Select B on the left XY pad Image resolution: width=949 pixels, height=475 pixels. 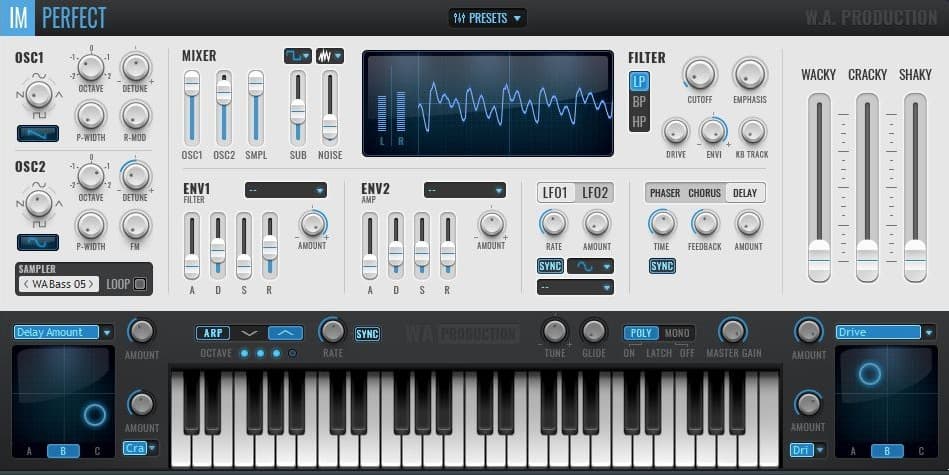pos(63,451)
